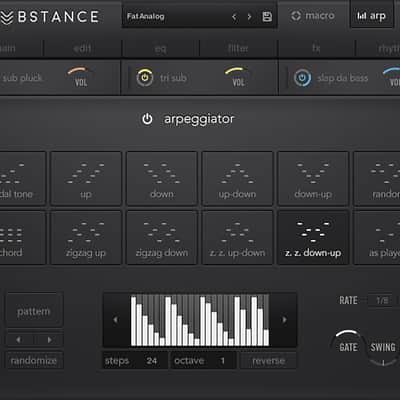Open the macro page
Viewport: 400px width, 400px height.
[313, 16]
